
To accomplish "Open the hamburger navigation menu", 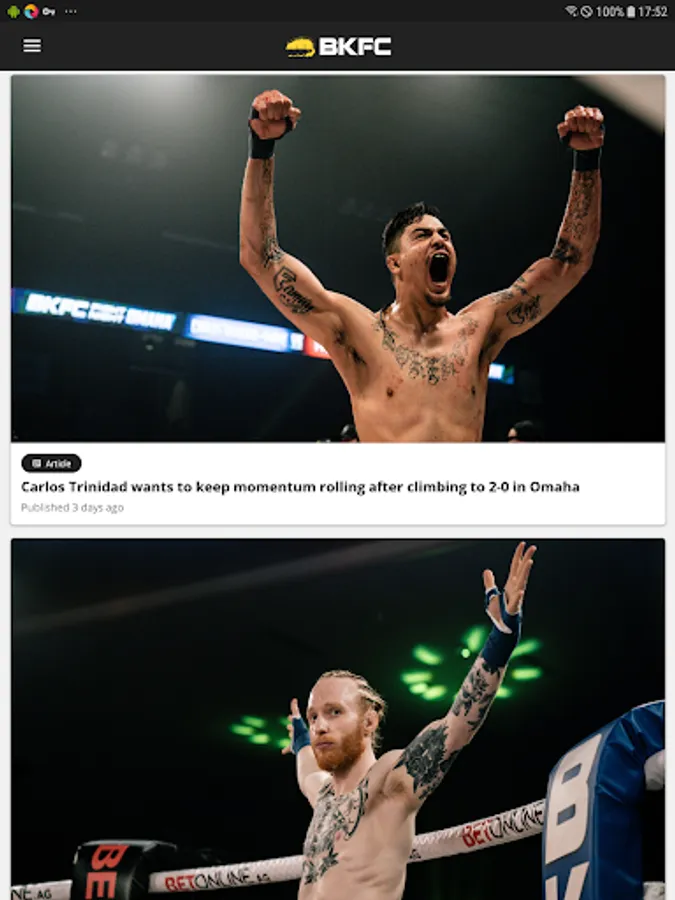I will [x=32, y=45].
